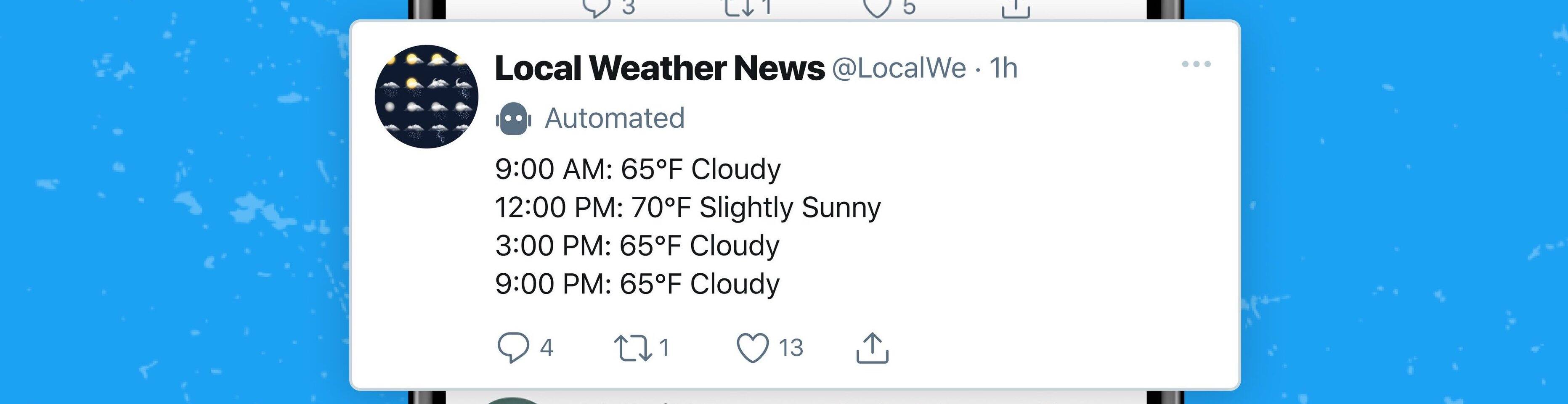The width and height of the screenshot is (1568, 404).
Task: Click the Automated label text
Action: click(x=614, y=118)
